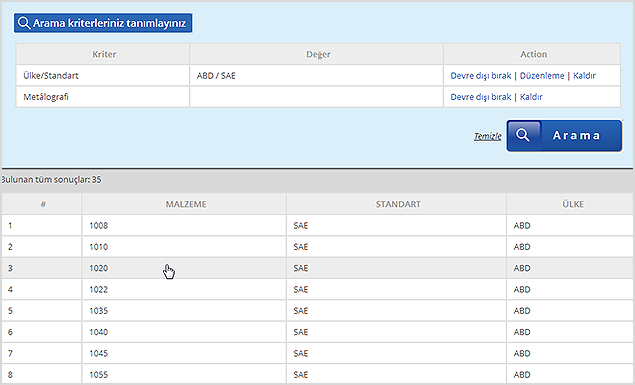Click ABD country cell in row 1035
The image size is (635, 385).
pos(570,311)
